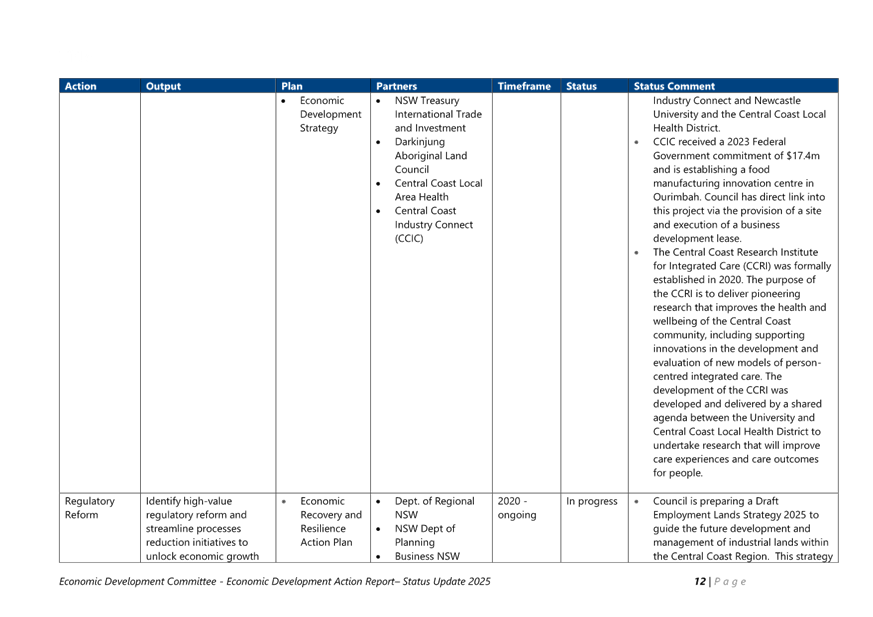The width and height of the screenshot is (873, 617).
Task: Click 'centred integrated care. The' text line
Action: pyautogui.click(x=717, y=376)
